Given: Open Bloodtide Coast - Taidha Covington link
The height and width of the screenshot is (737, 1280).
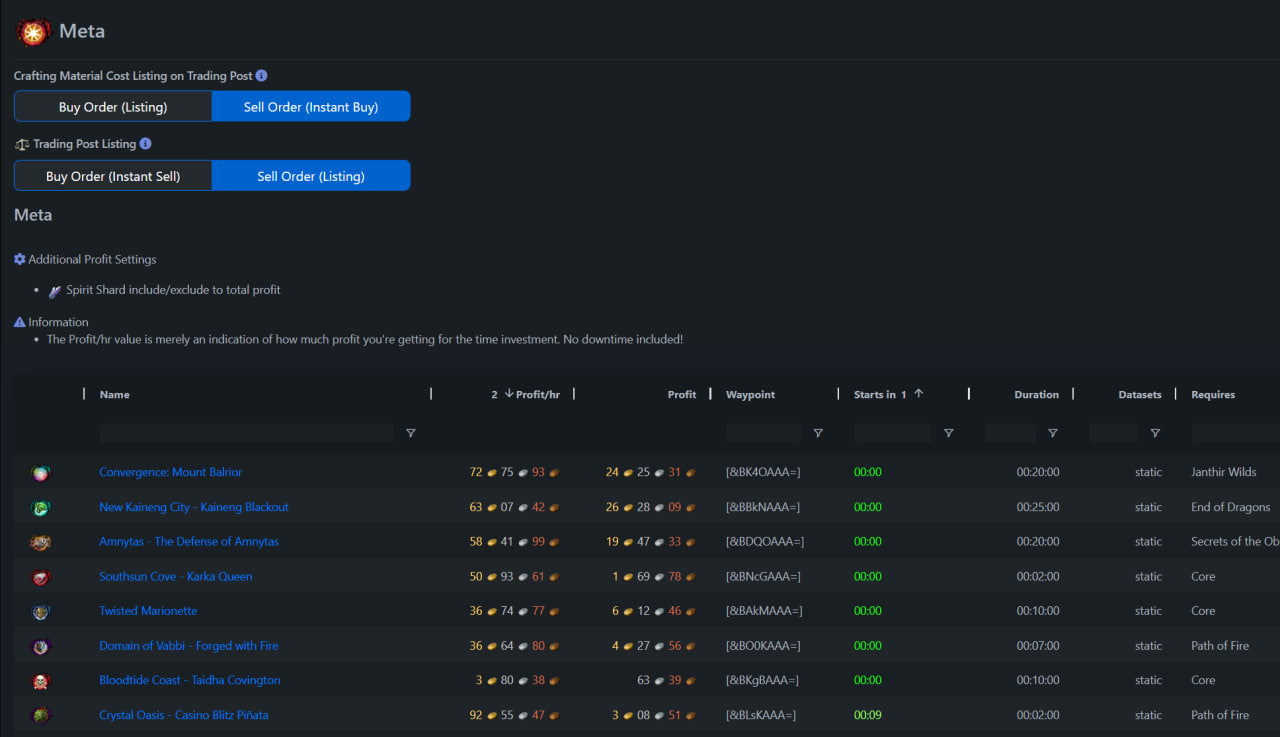Looking at the screenshot, I should tap(190, 680).
